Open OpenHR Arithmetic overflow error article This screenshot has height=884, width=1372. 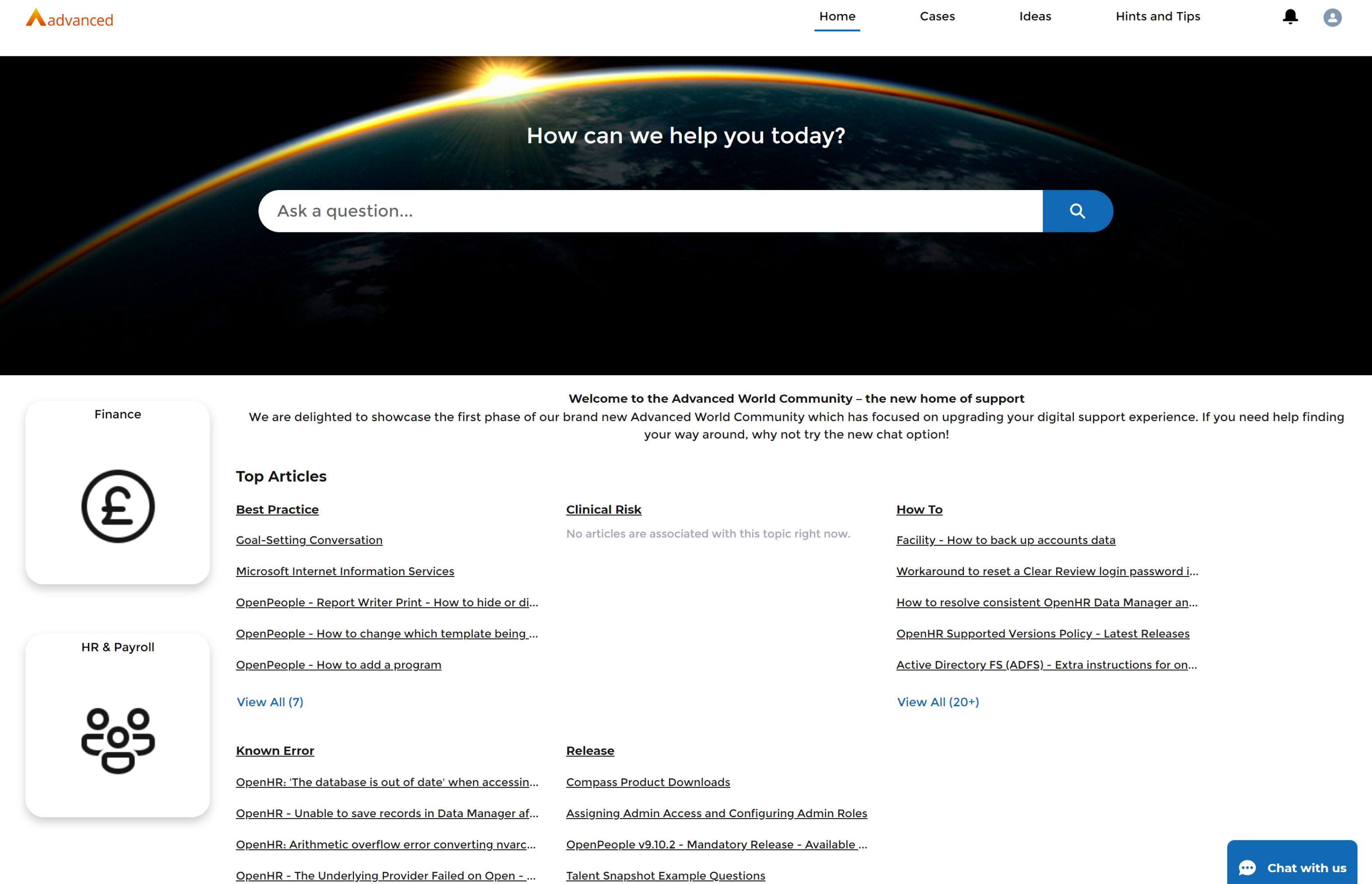(x=386, y=844)
